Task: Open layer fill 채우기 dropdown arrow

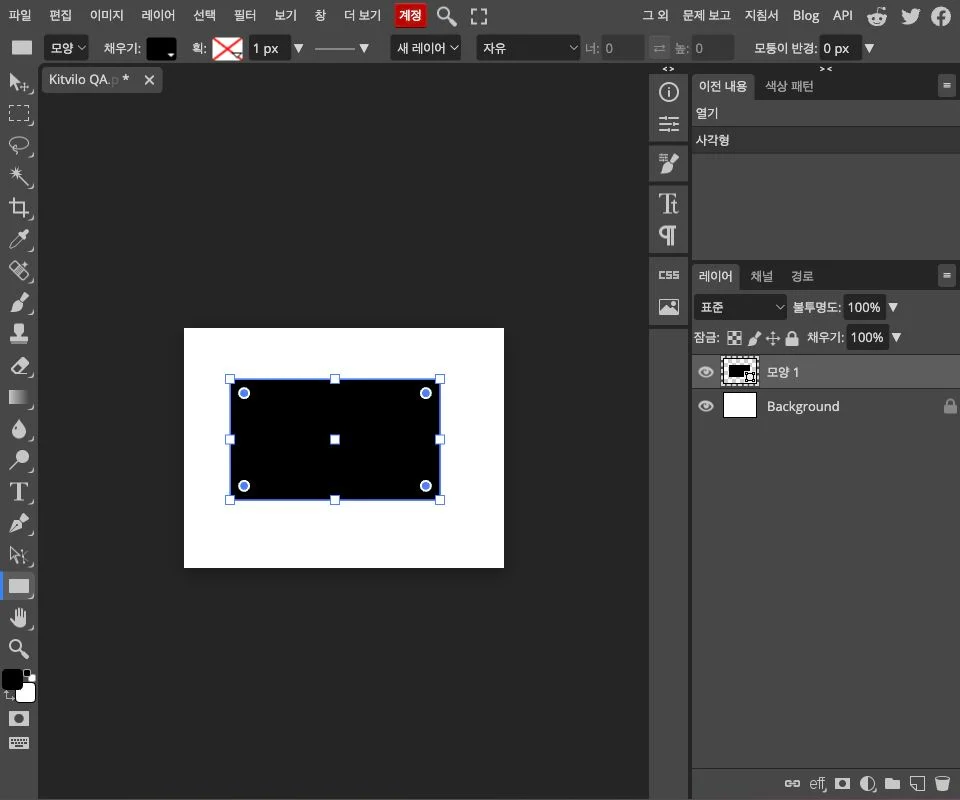Action: pyautogui.click(x=896, y=337)
